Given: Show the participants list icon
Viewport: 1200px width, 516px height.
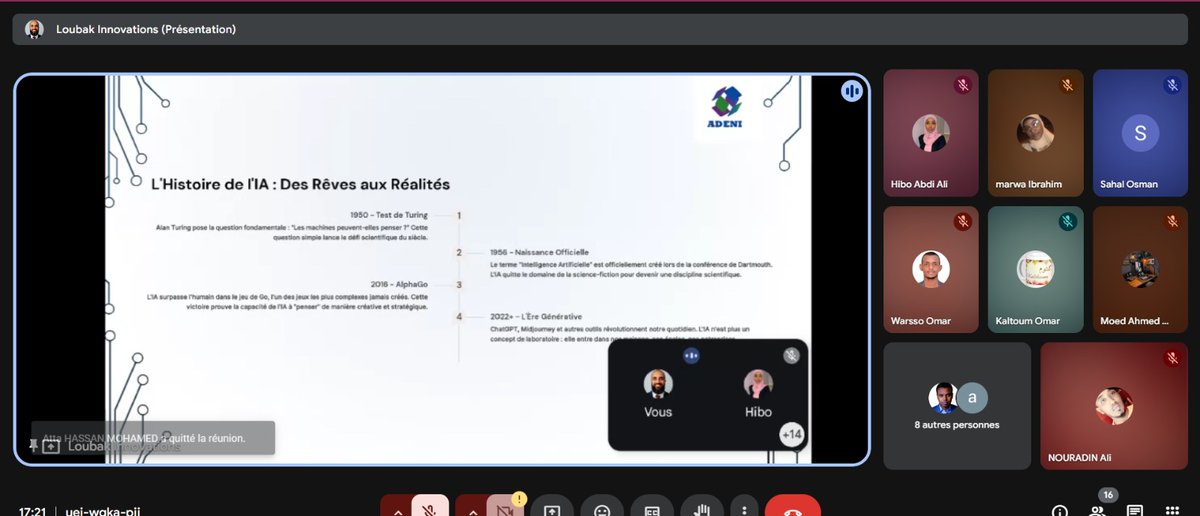Looking at the screenshot, I should tap(1098, 511).
